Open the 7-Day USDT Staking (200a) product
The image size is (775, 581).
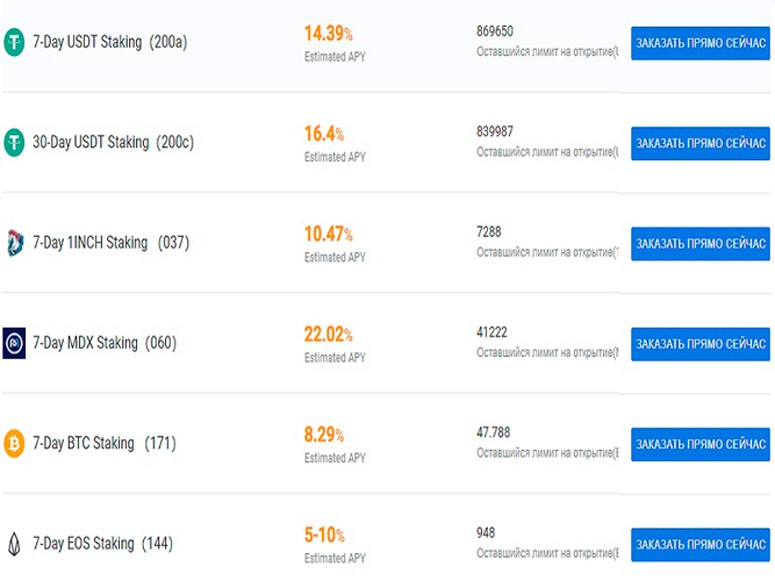(x=110, y=42)
